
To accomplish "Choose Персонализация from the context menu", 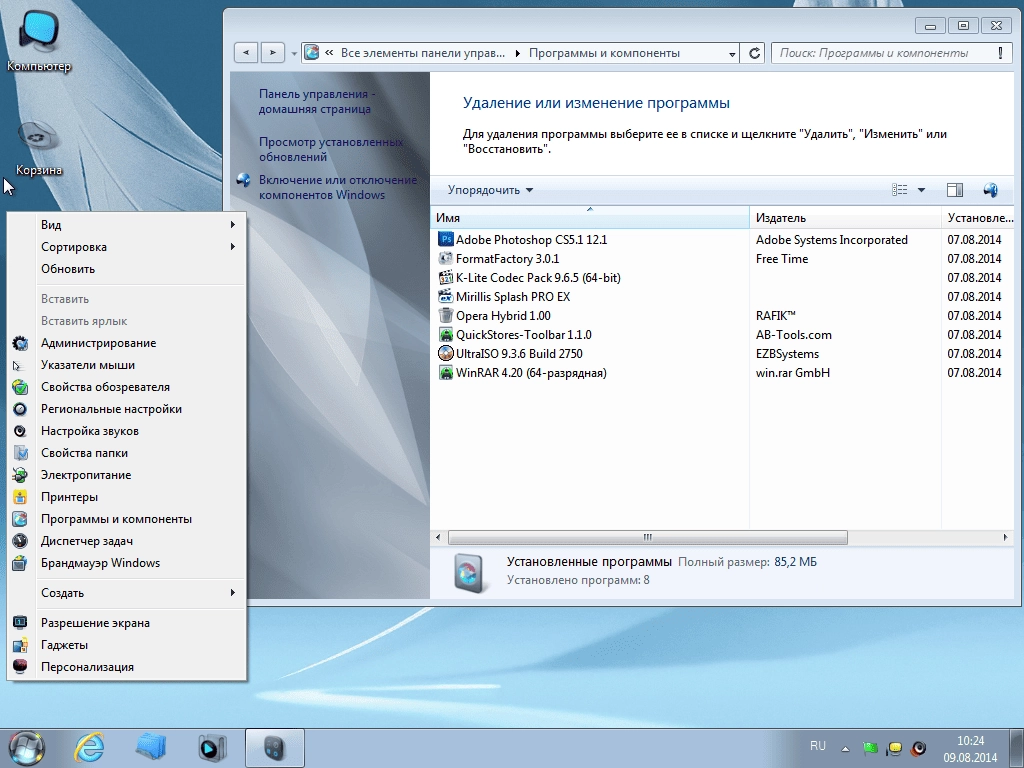I will click(127, 667).
